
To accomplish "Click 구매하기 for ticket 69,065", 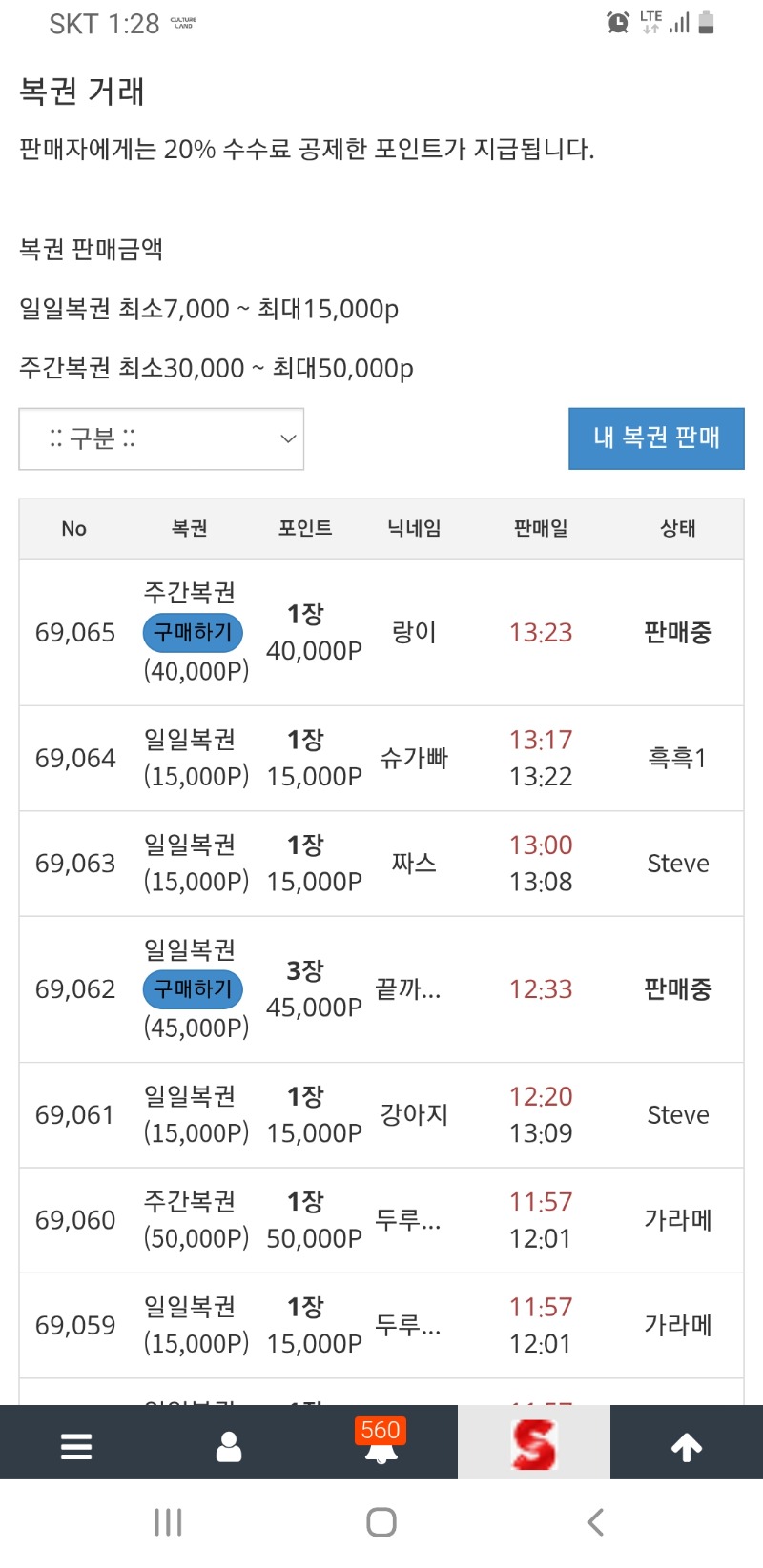I will pos(193,632).
